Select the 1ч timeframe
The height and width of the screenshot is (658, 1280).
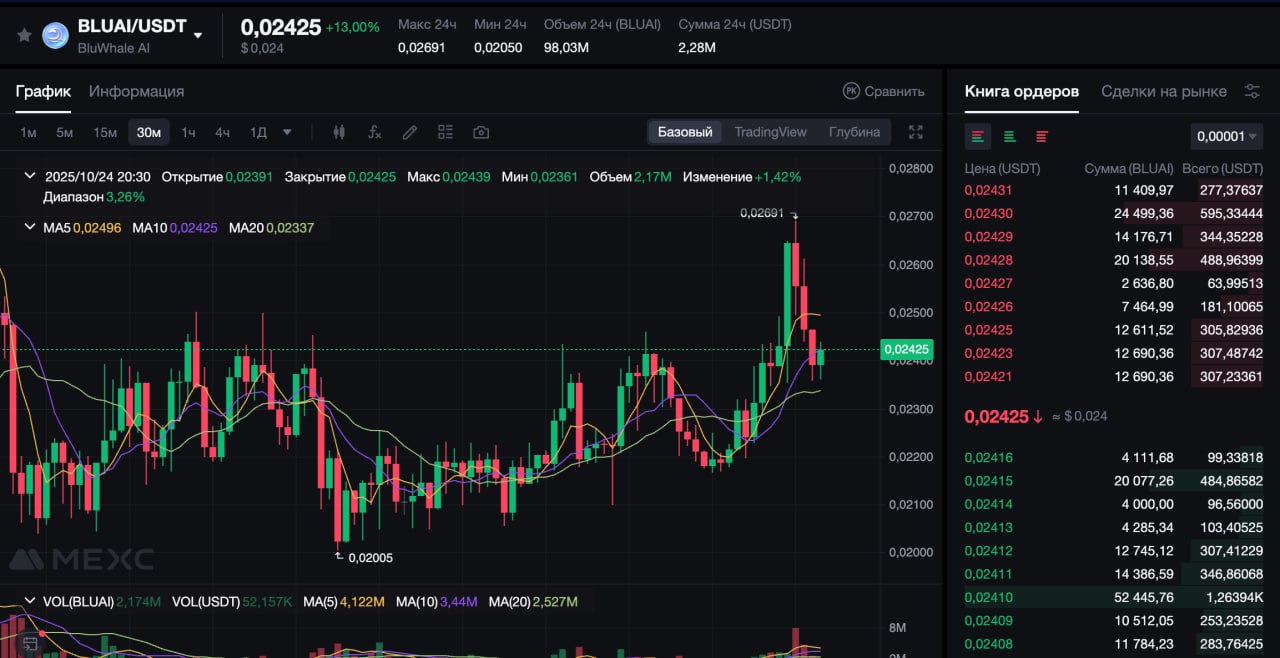(x=188, y=132)
